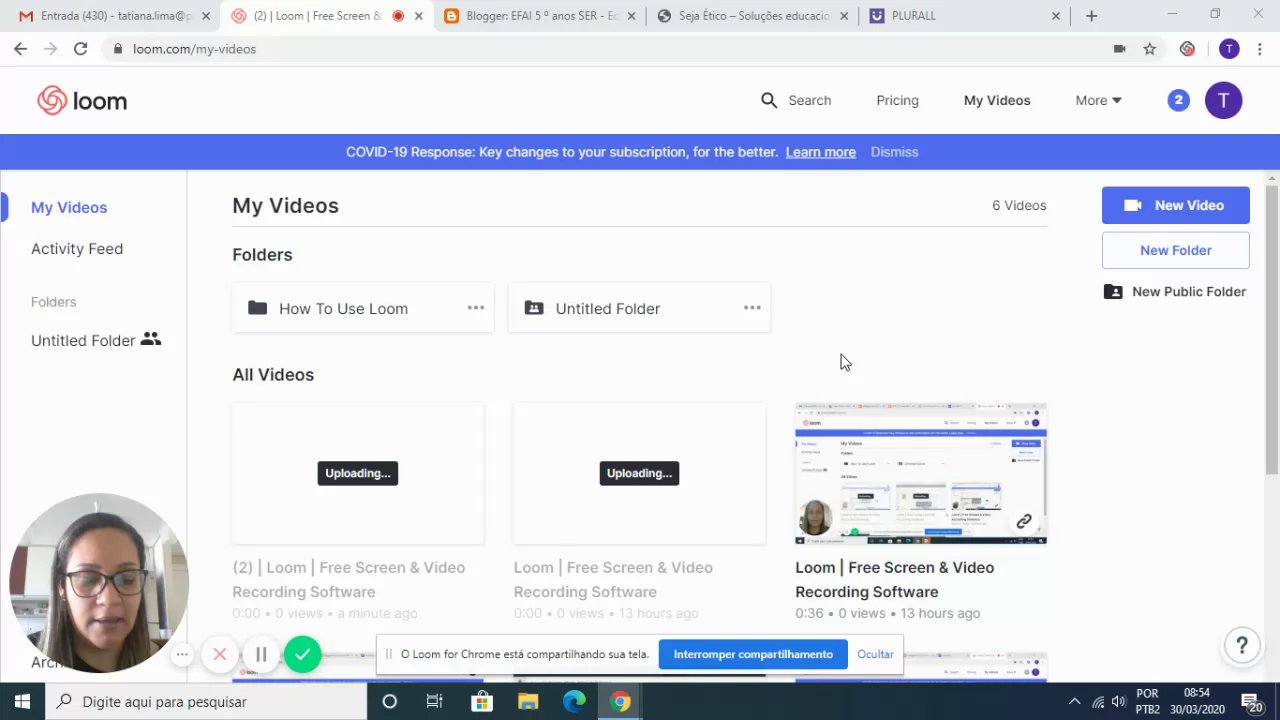This screenshot has width=1280, height=720.
Task: Follow the Learn more link in banner
Action: (x=821, y=152)
